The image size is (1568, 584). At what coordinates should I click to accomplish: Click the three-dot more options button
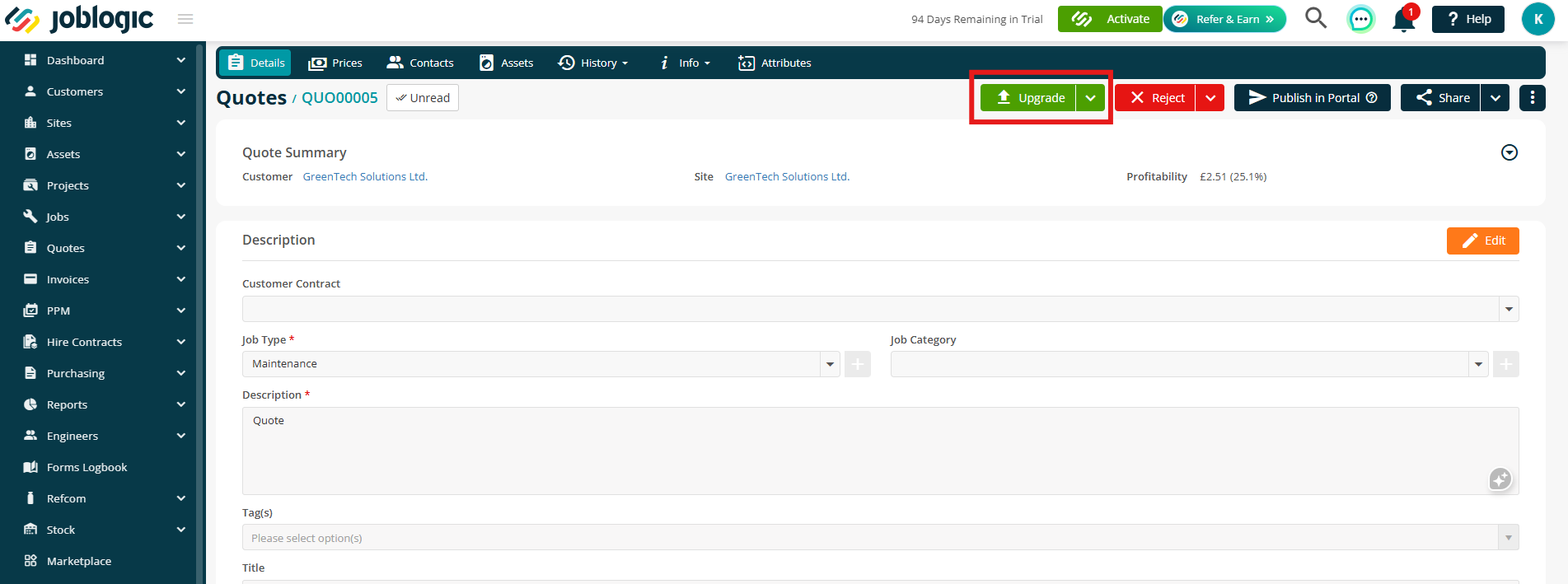1532,98
